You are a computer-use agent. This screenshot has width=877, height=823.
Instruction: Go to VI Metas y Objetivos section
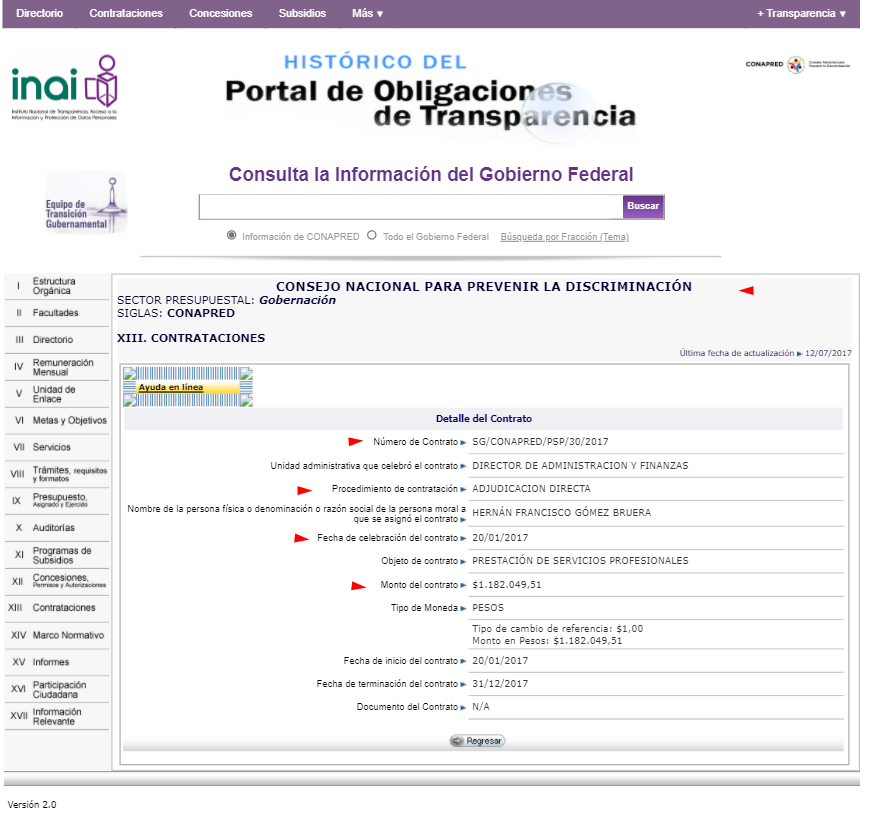(56, 420)
